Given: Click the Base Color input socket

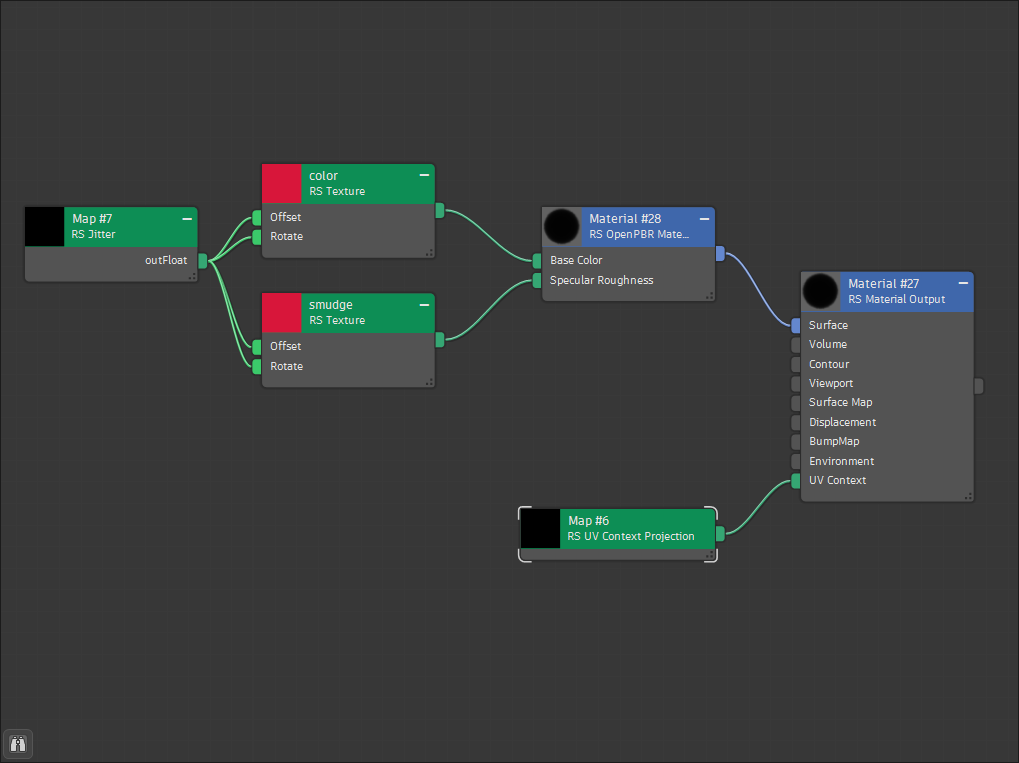Looking at the screenshot, I should (537, 261).
